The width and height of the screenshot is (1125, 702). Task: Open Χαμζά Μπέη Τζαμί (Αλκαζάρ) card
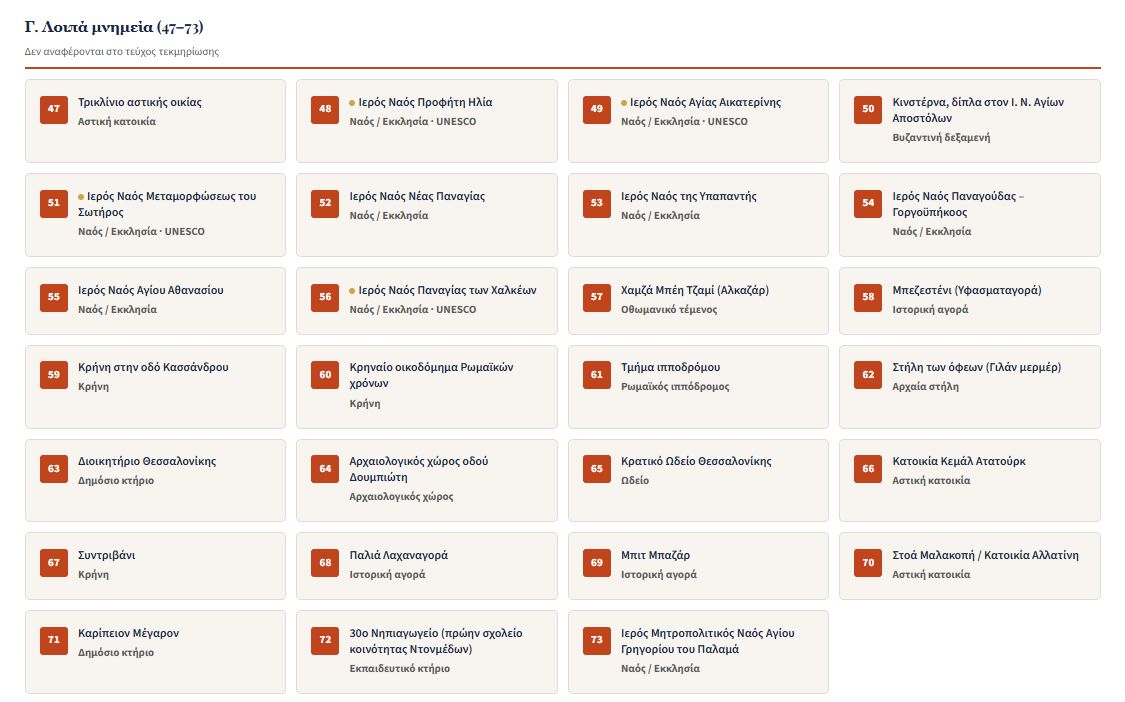(x=698, y=301)
